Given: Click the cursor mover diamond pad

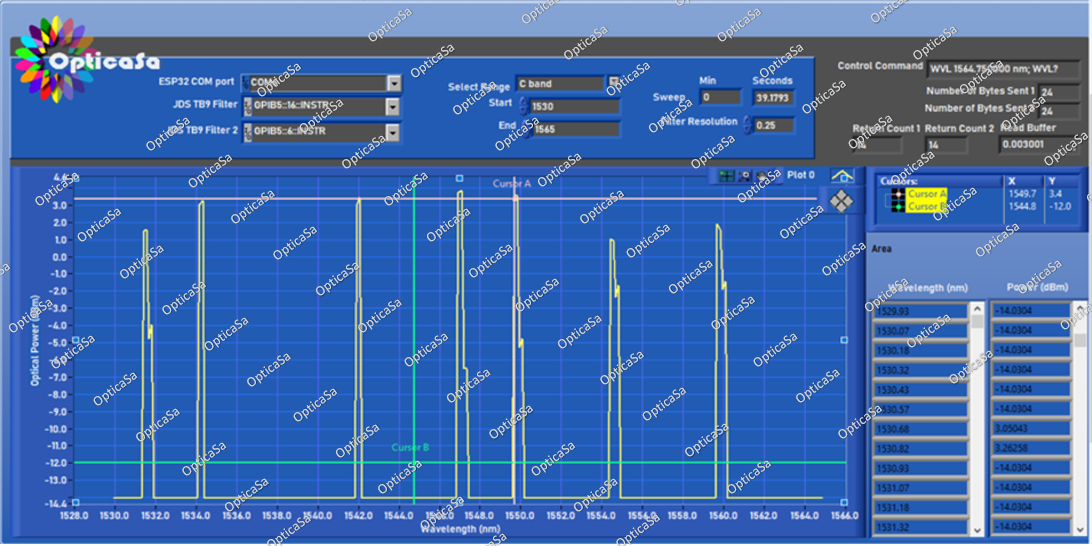Looking at the screenshot, I should [842, 201].
